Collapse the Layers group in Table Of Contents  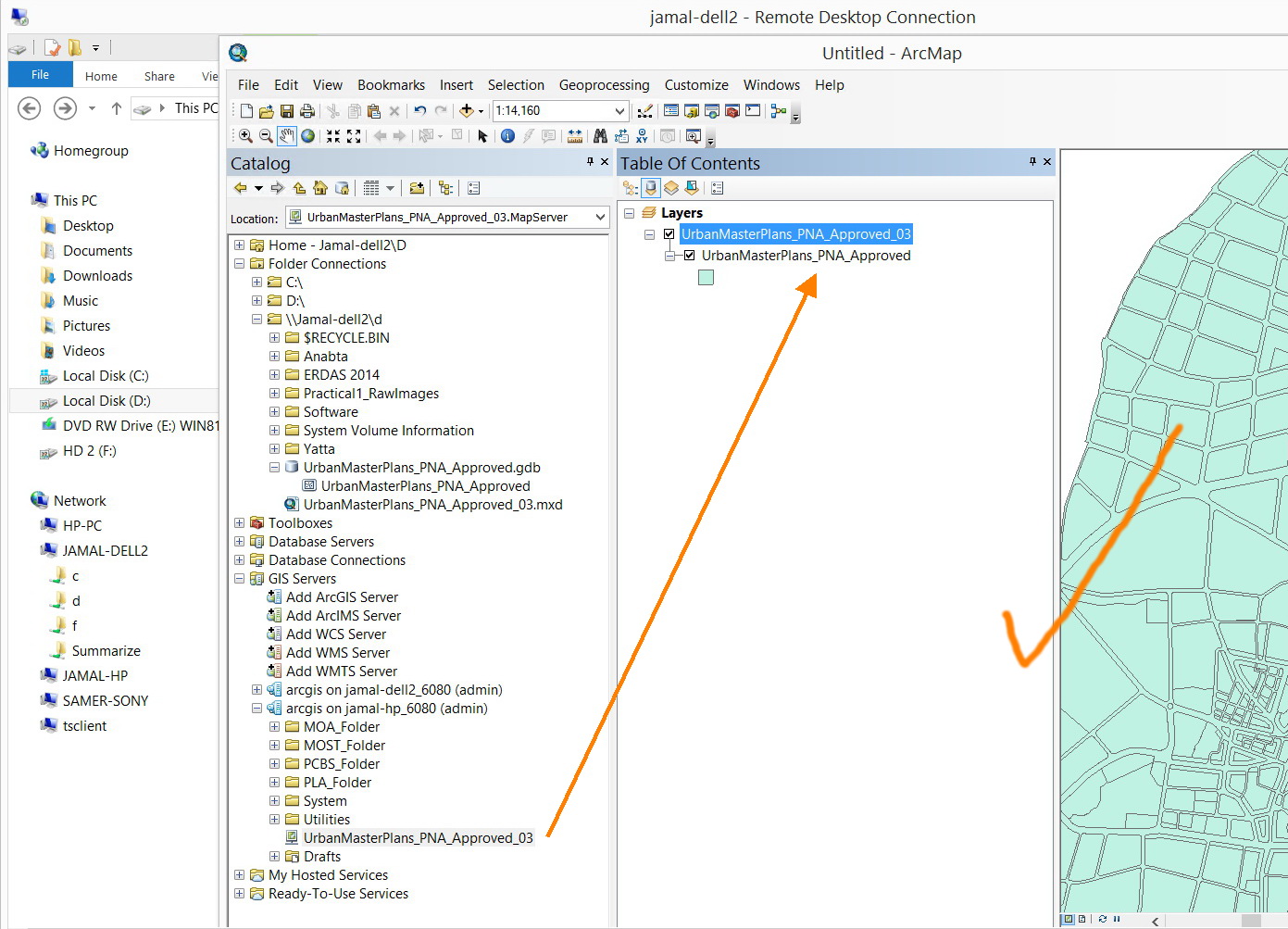[630, 213]
